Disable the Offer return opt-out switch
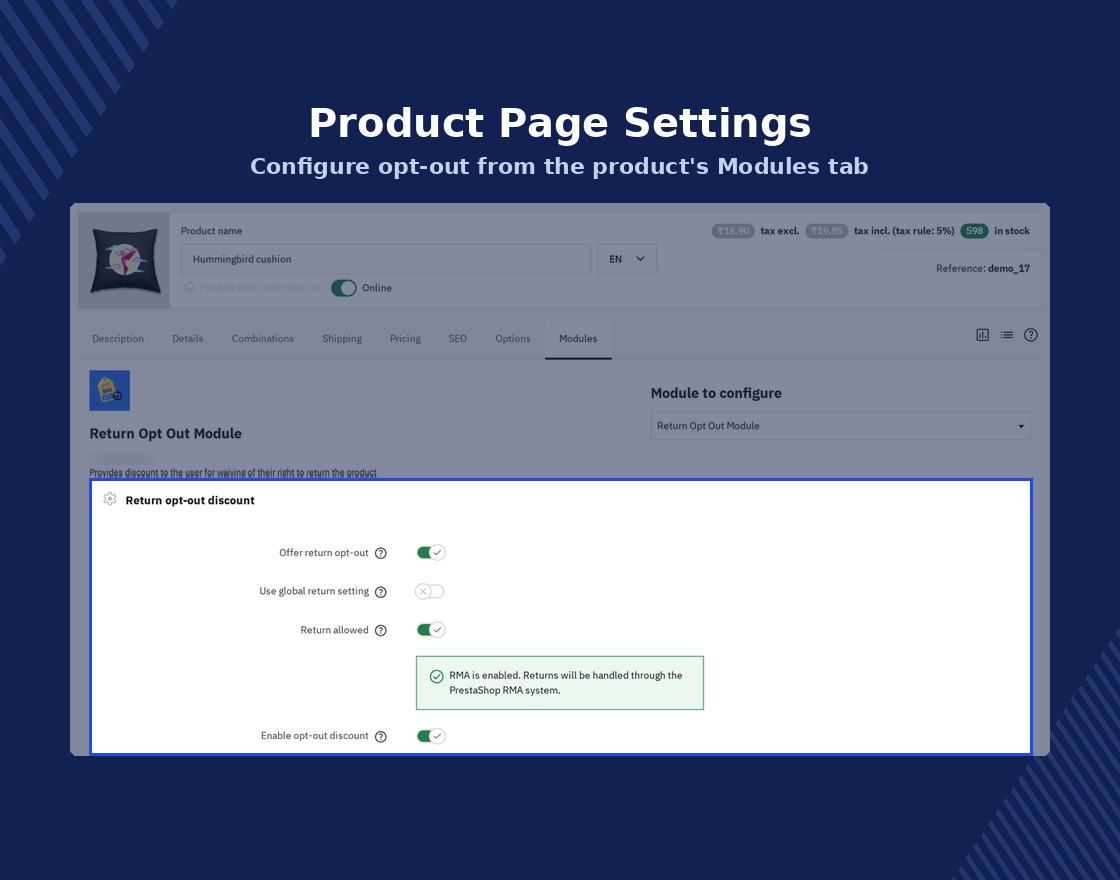This screenshot has width=1120, height=880. [x=431, y=553]
